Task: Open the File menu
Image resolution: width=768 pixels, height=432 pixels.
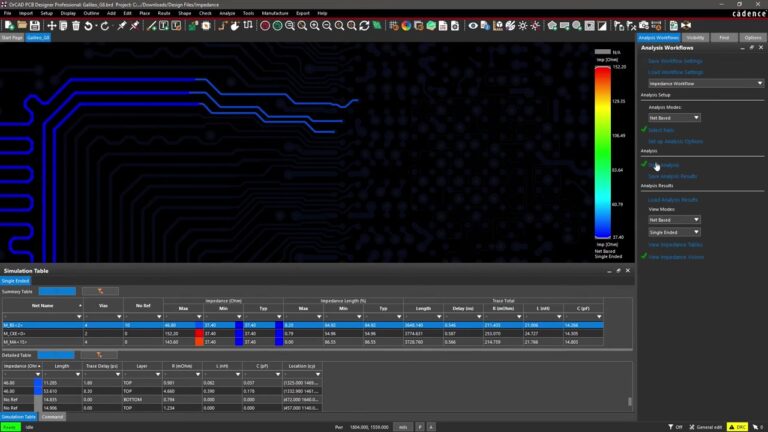Action: pyautogui.click(x=7, y=13)
